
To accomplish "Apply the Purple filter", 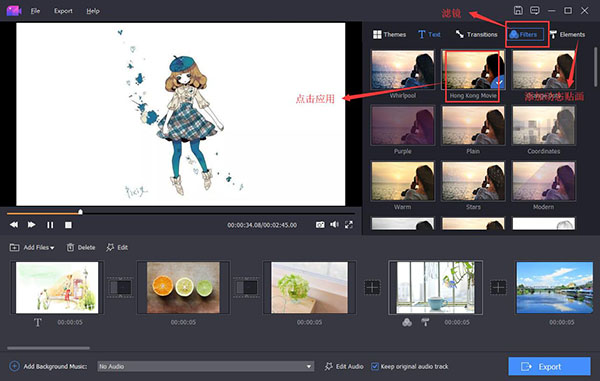I will coord(403,125).
